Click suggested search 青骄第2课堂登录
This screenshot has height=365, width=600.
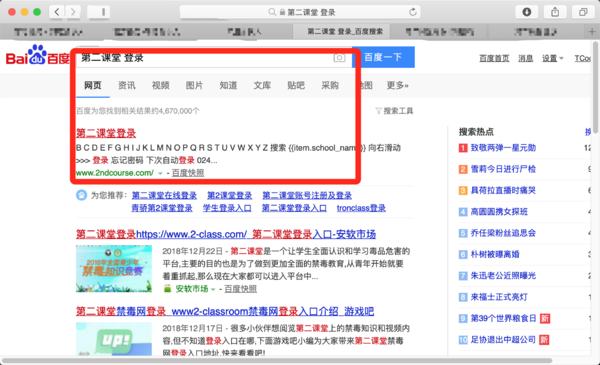pos(162,208)
